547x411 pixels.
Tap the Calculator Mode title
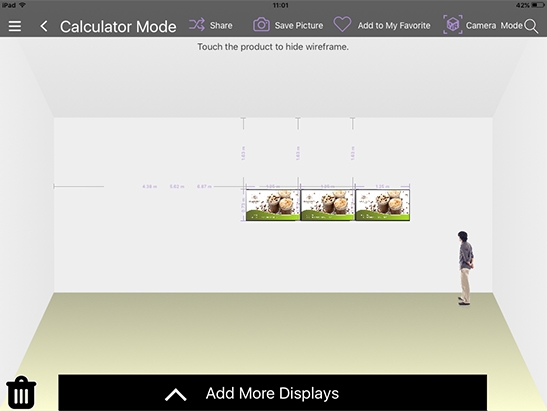(x=118, y=27)
